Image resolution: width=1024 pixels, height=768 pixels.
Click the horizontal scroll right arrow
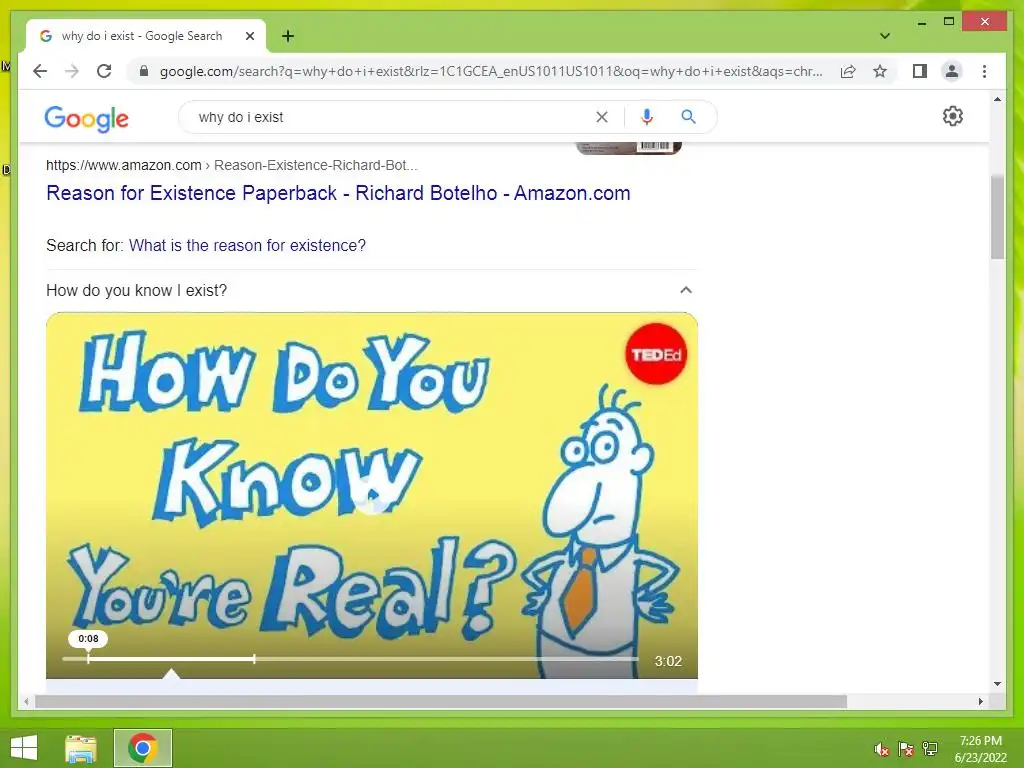(x=980, y=701)
